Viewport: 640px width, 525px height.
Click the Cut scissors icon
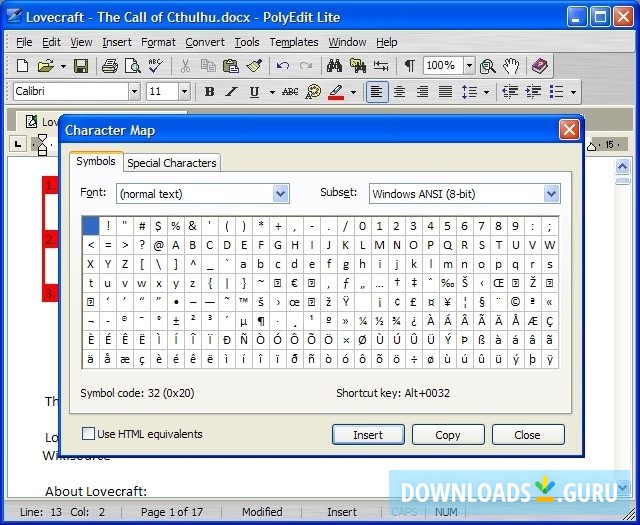point(185,66)
